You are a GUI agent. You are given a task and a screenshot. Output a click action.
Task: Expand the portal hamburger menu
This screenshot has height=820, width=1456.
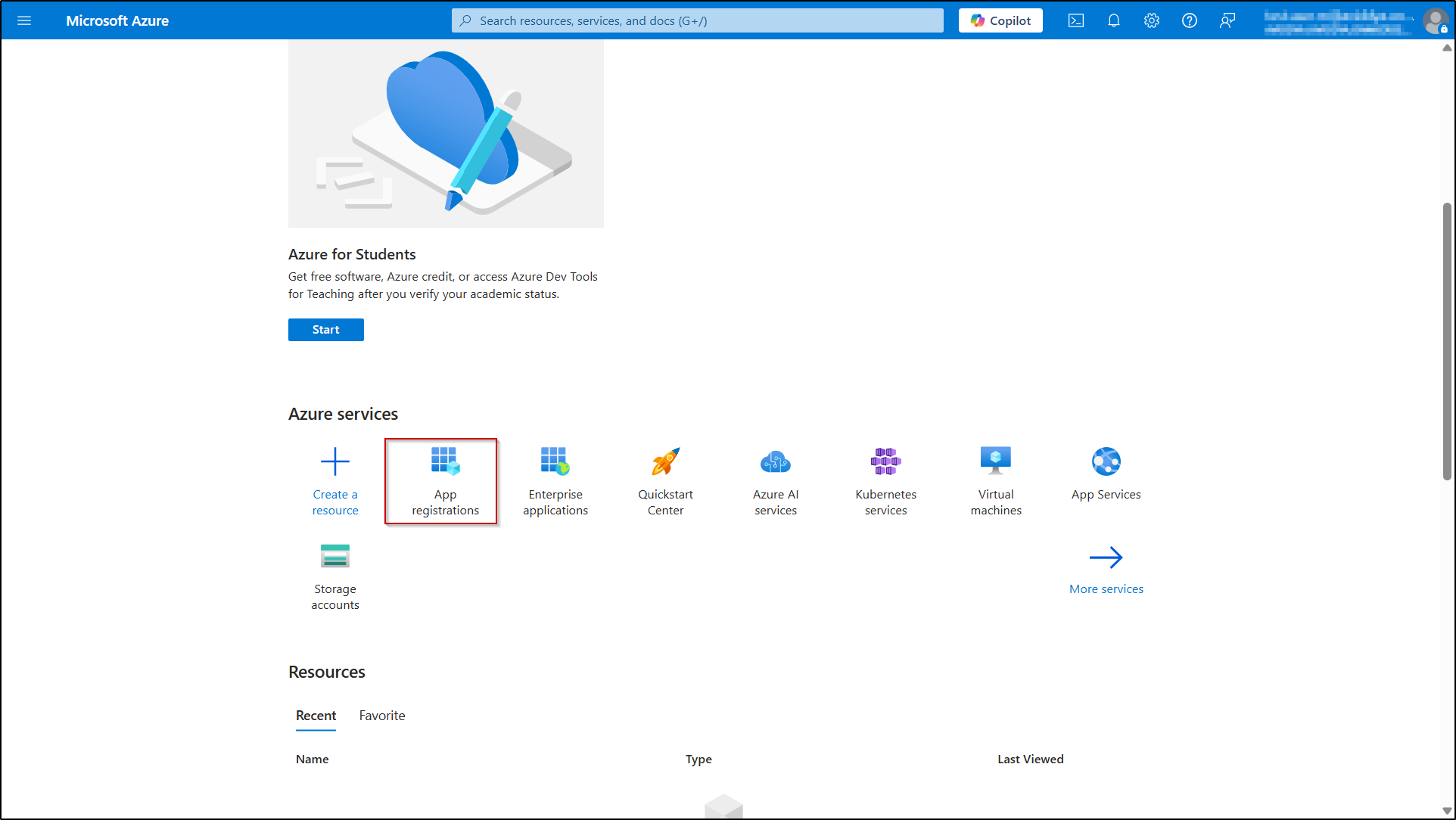24,20
